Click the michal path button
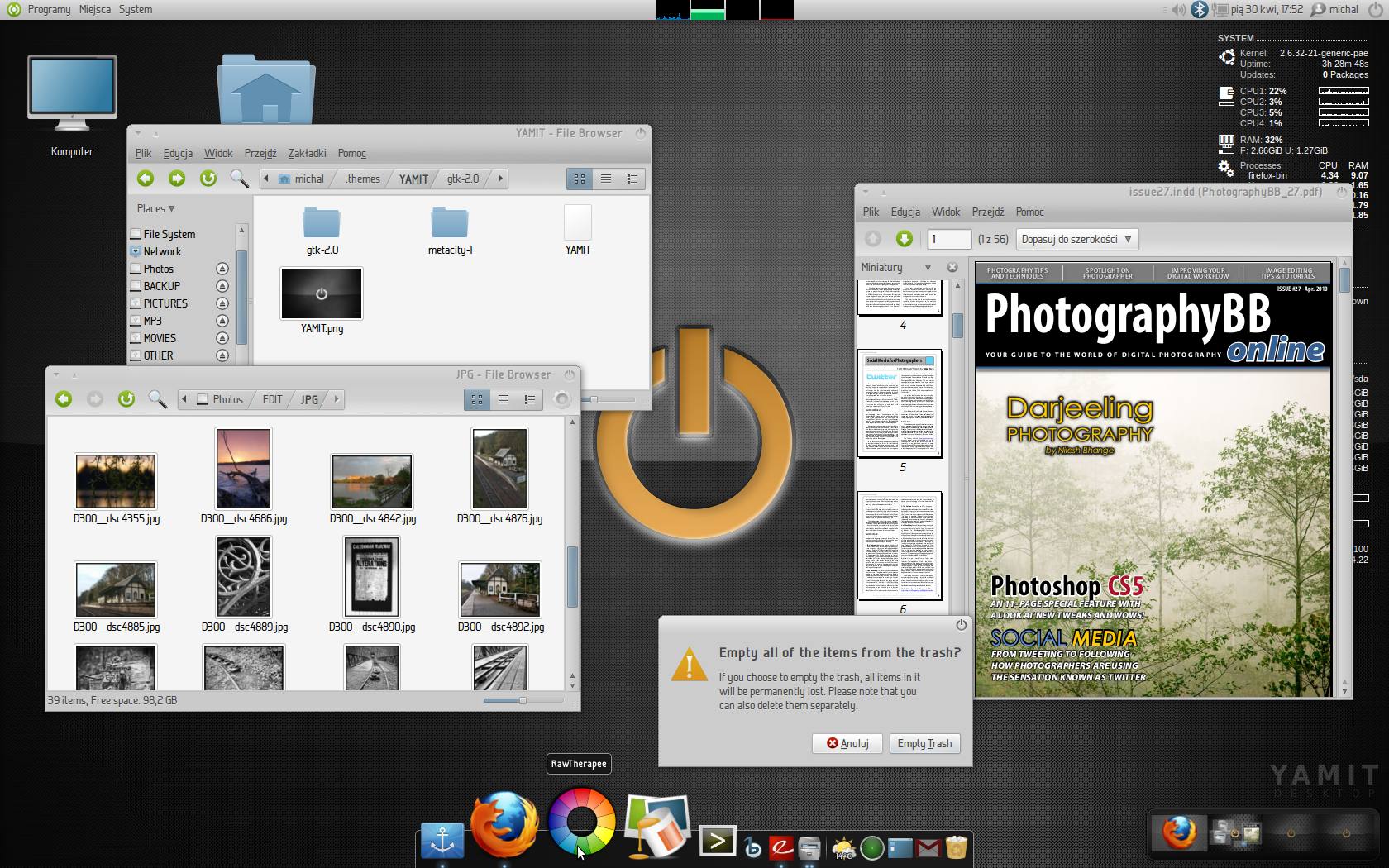The width and height of the screenshot is (1389, 868). tap(302, 179)
